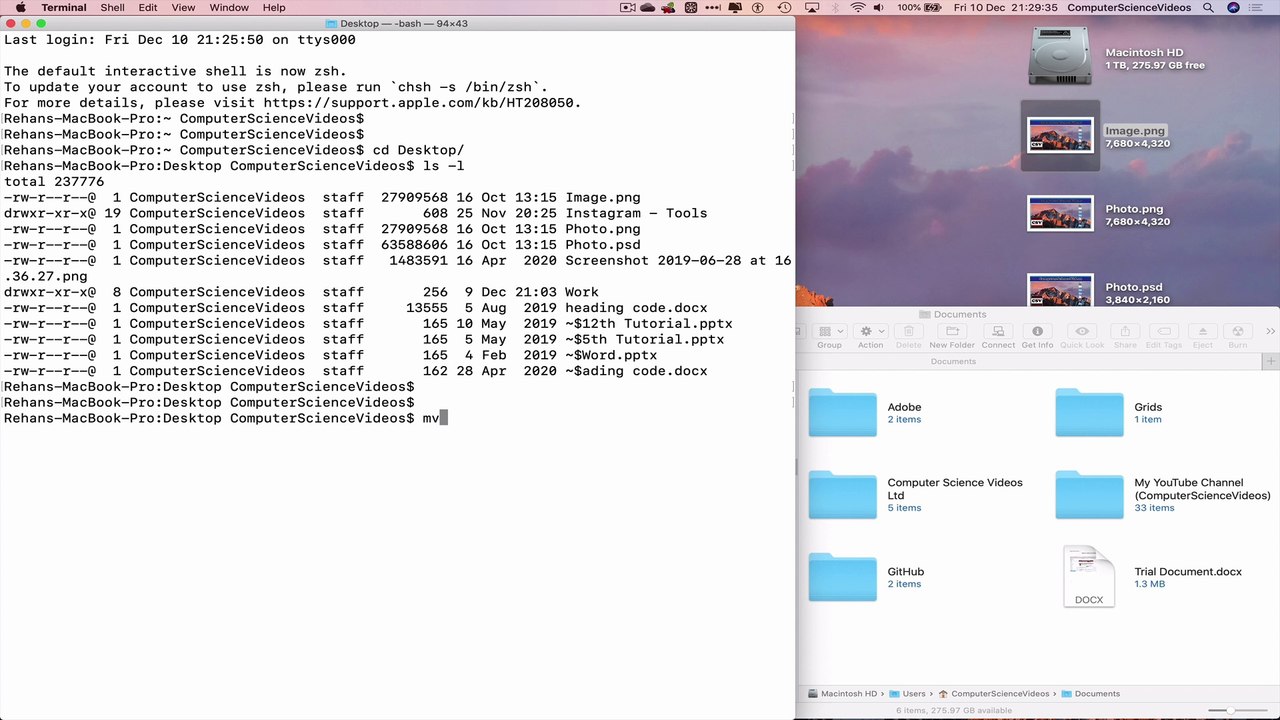Image resolution: width=1280 pixels, height=720 pixels.
Task: Click 'Instagram - Tools' in Terminal listing
Action: click(x=636, y=213)
